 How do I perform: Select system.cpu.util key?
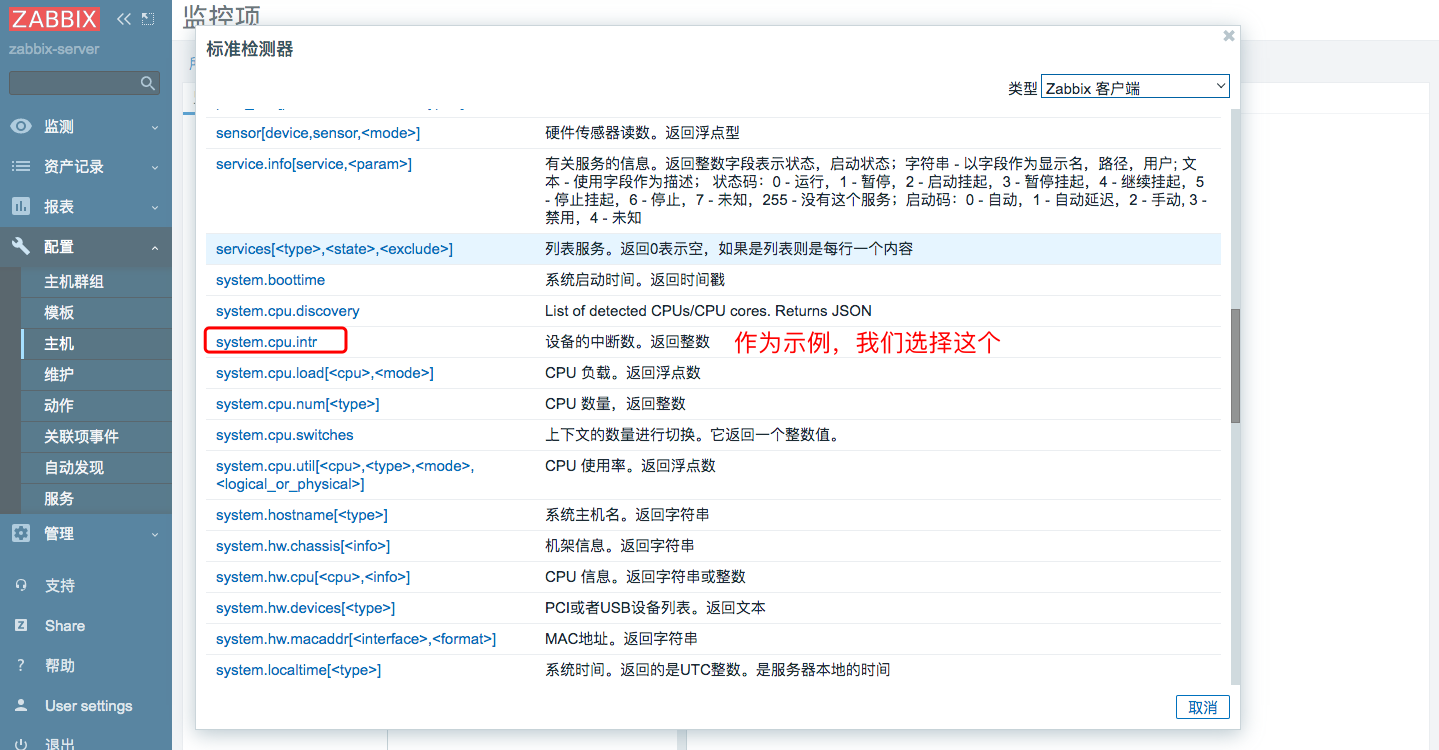point(345,475)
